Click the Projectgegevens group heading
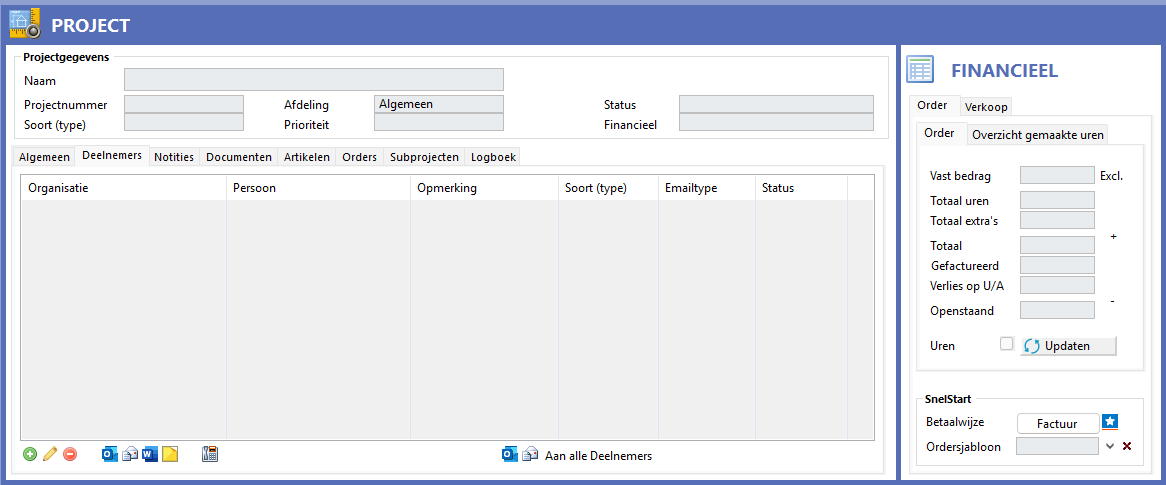This screenshot has height=485, width=1166. [x=66, y=57]
